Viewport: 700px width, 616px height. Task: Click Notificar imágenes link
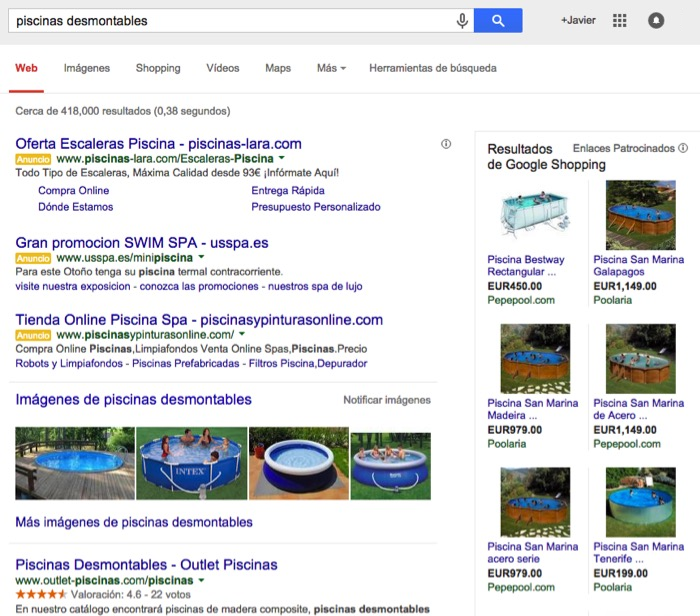coord(387,400)
